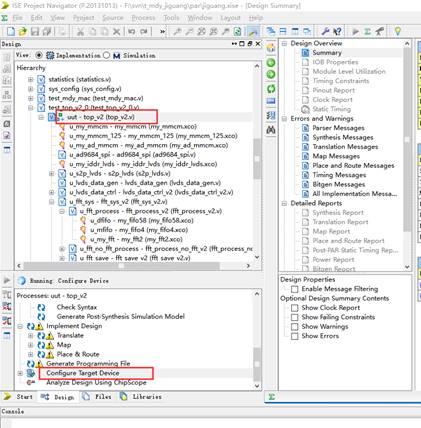Open the Place and Route Messages report
The width and height of the screenshot is (421, 428).
pyautogui.click(x=353, y=166)
